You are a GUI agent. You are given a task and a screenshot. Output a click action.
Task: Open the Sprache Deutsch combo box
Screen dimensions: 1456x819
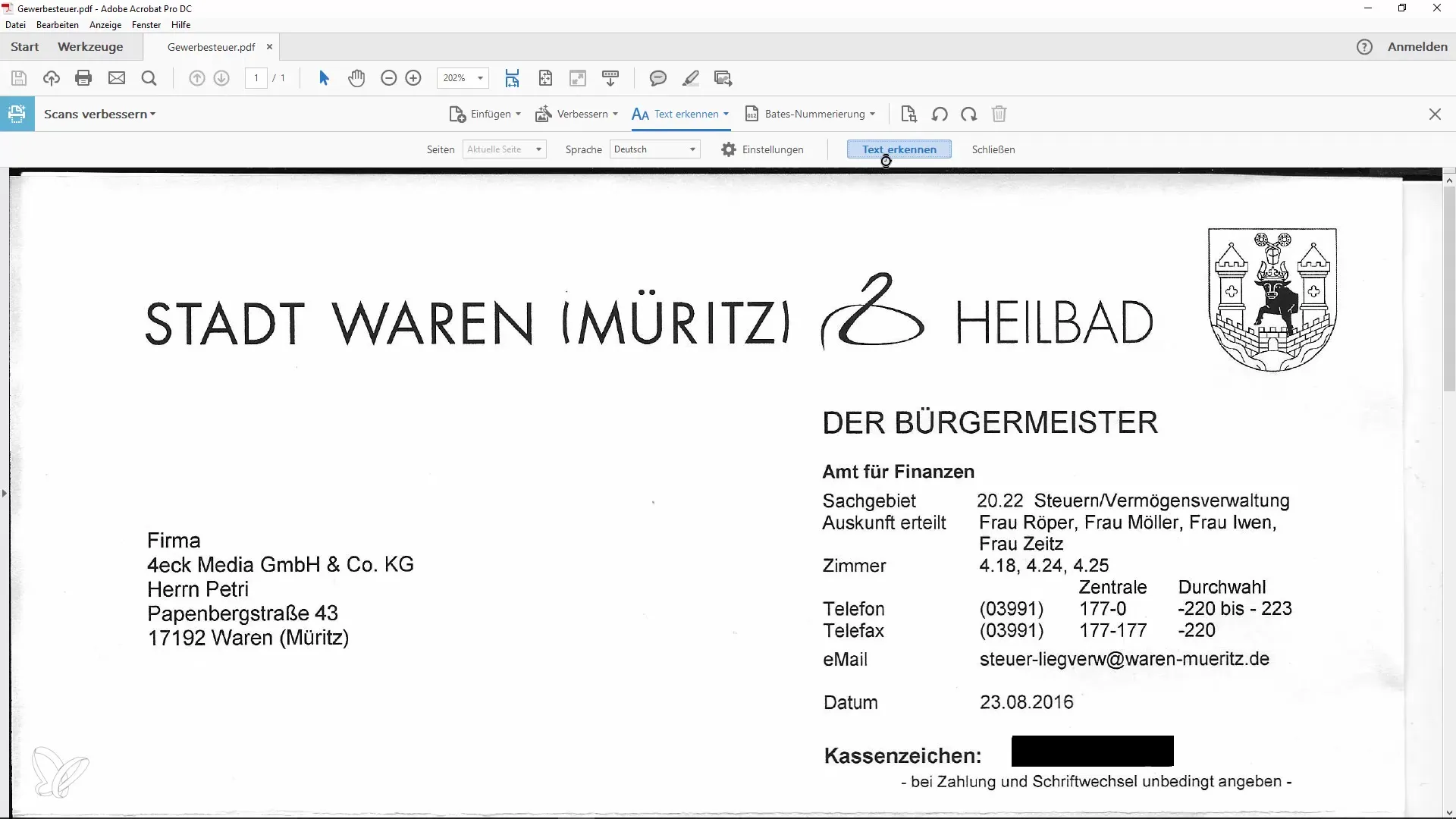tap(655, 149)
